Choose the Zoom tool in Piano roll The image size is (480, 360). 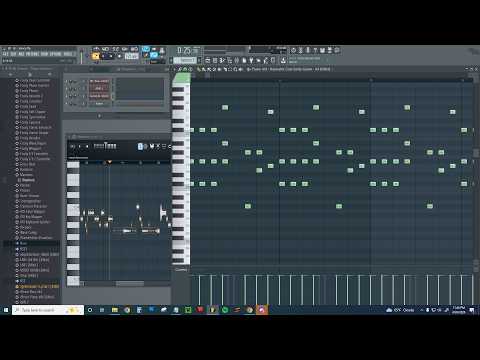235,69
